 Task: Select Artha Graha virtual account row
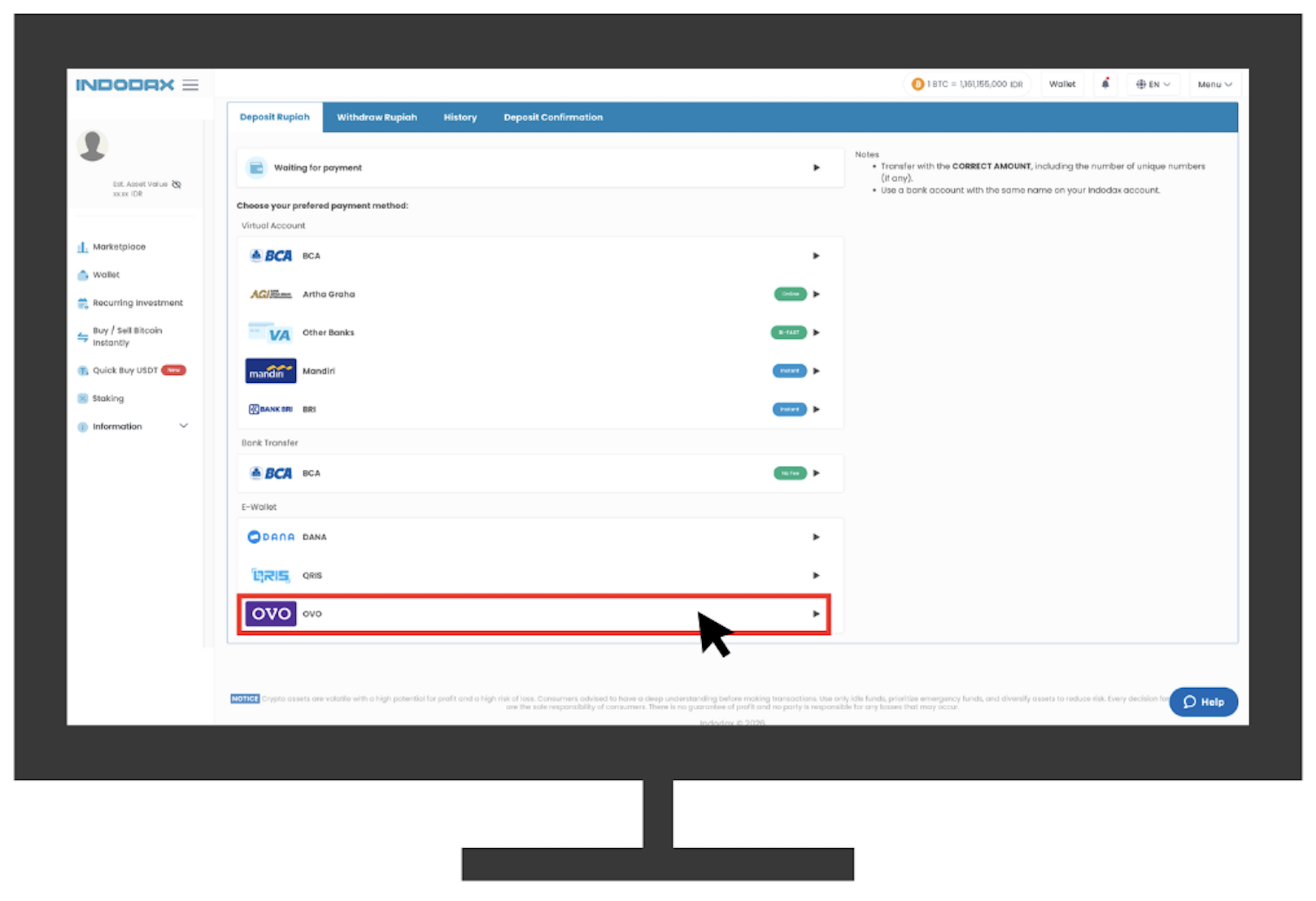[x=540, y=294]
